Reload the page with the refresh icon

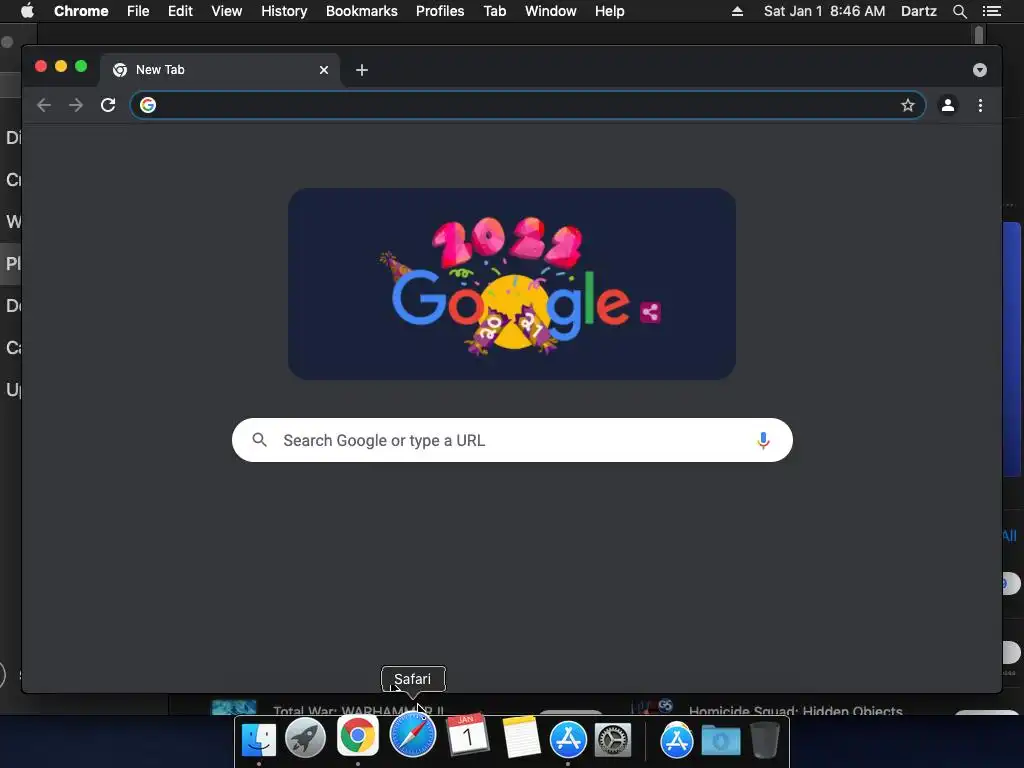tap(108, 105)
